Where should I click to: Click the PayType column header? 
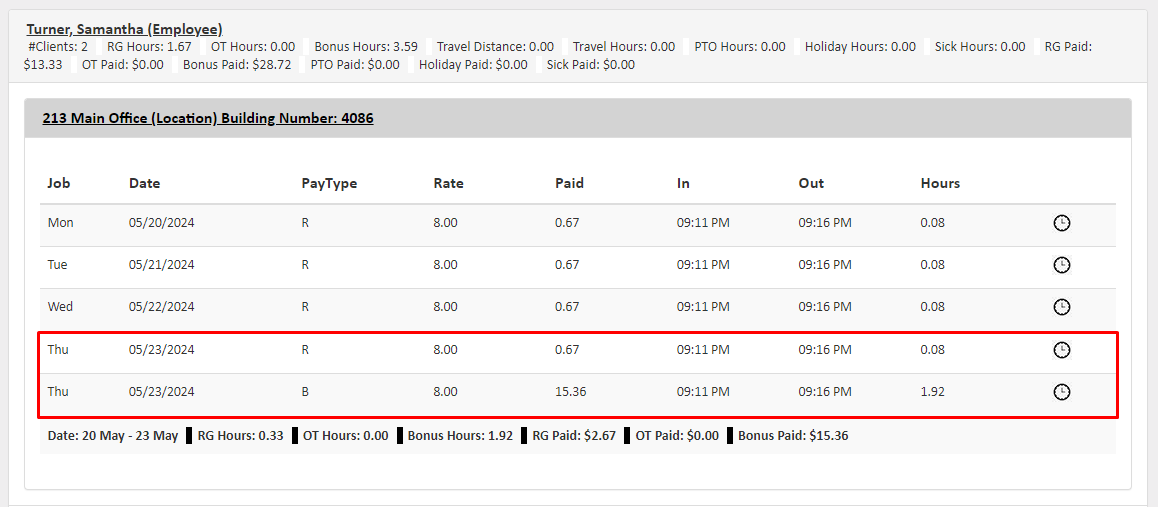[329, 183]
